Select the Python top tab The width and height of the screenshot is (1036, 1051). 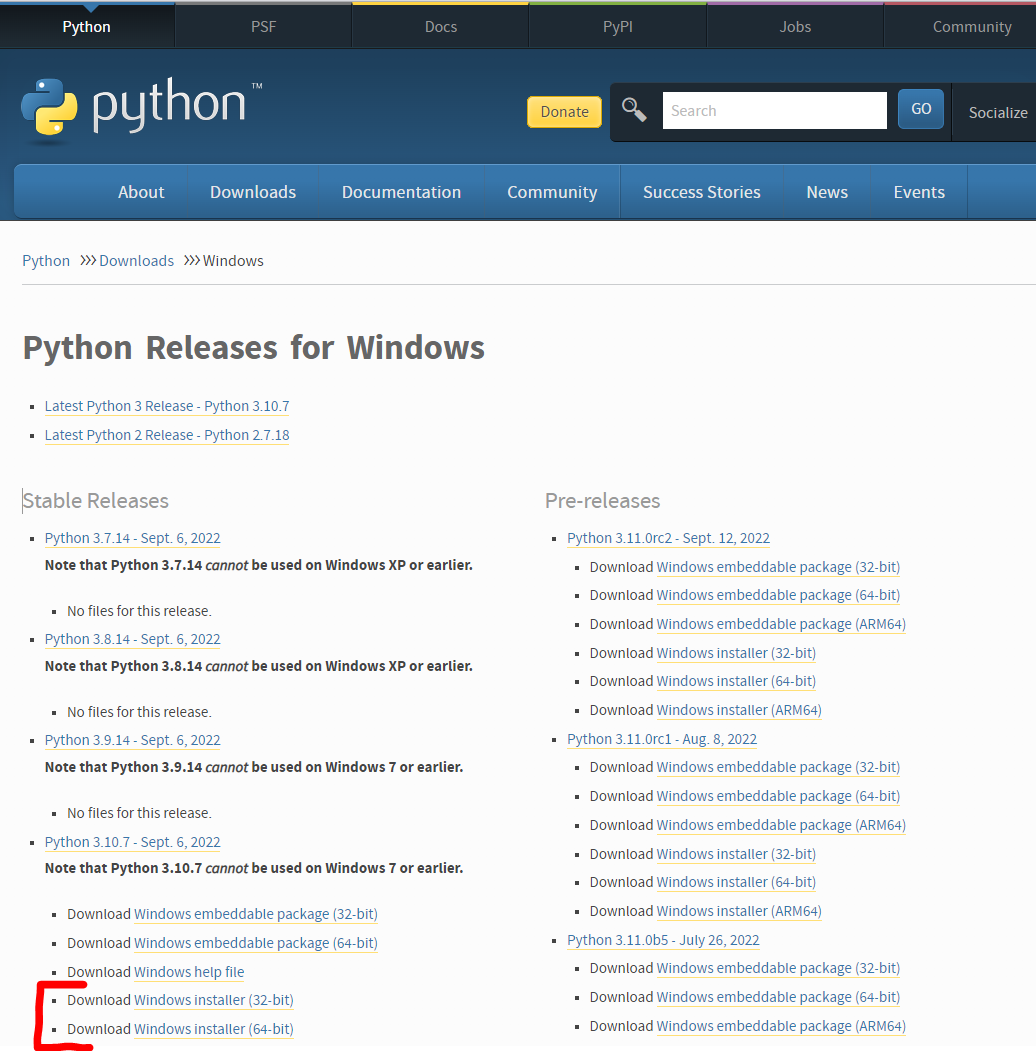[86, 27]
